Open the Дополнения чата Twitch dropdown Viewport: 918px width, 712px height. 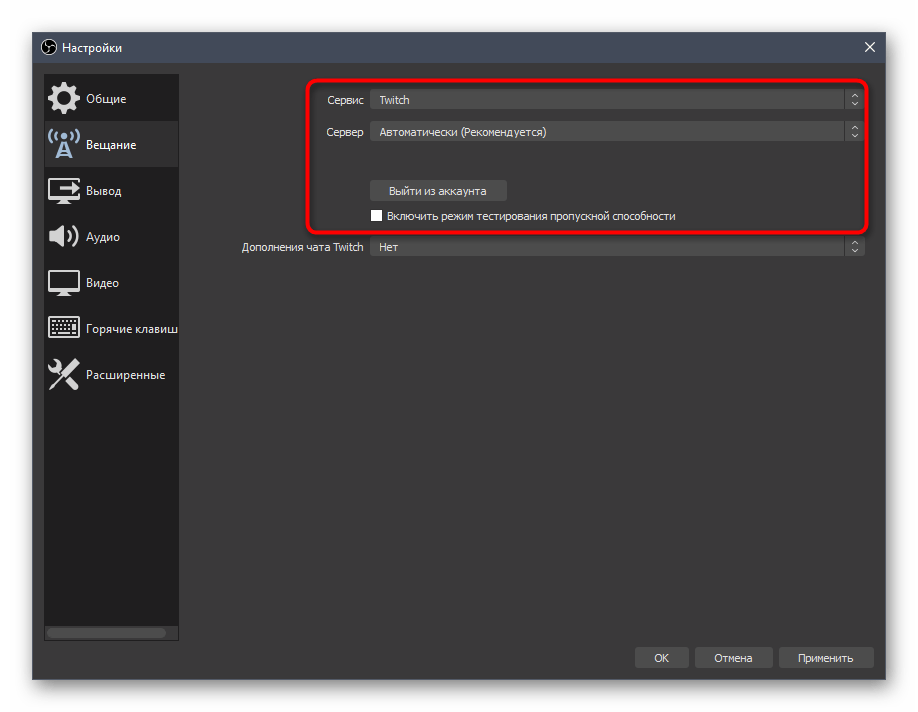[615, 247]
